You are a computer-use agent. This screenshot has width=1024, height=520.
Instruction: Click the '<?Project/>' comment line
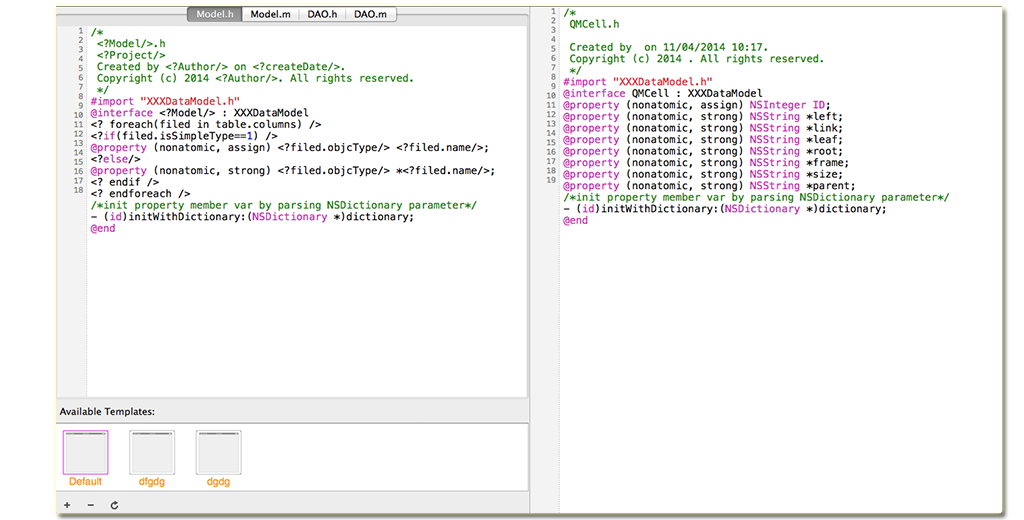[131, 56]
